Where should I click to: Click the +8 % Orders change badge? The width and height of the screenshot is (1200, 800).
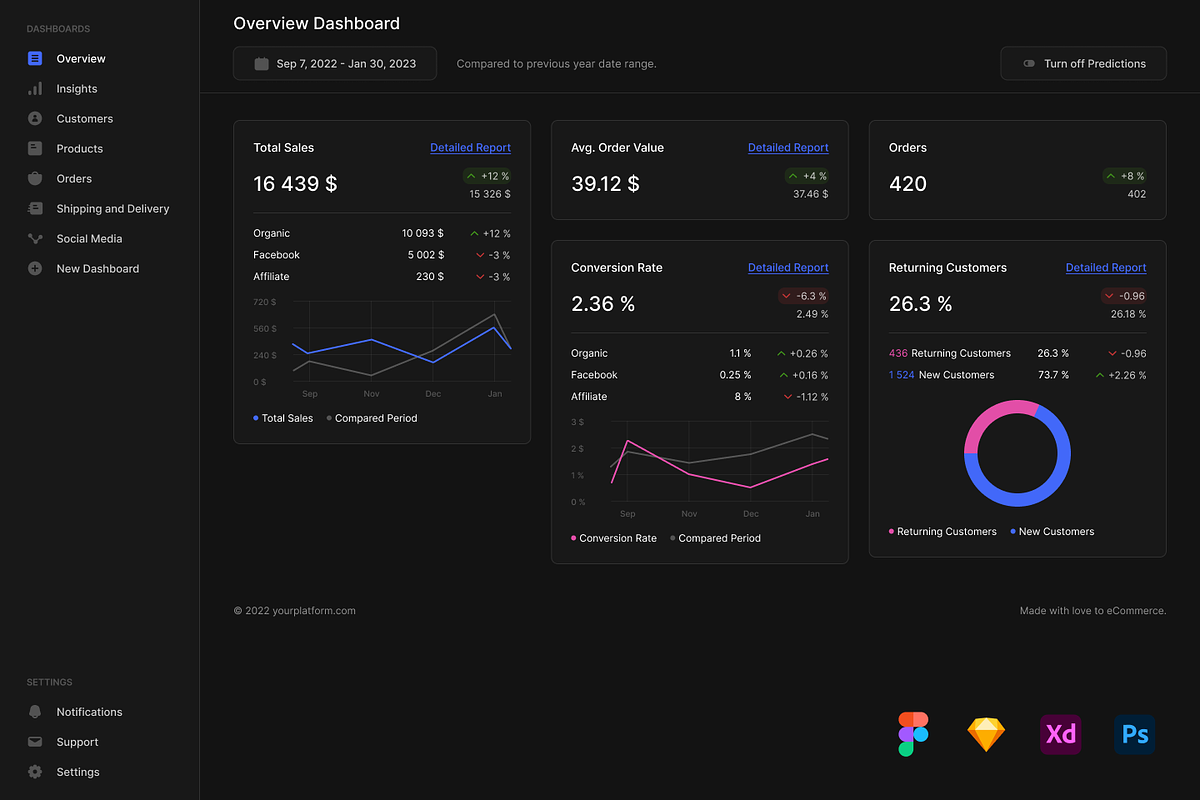(1125, 176)
